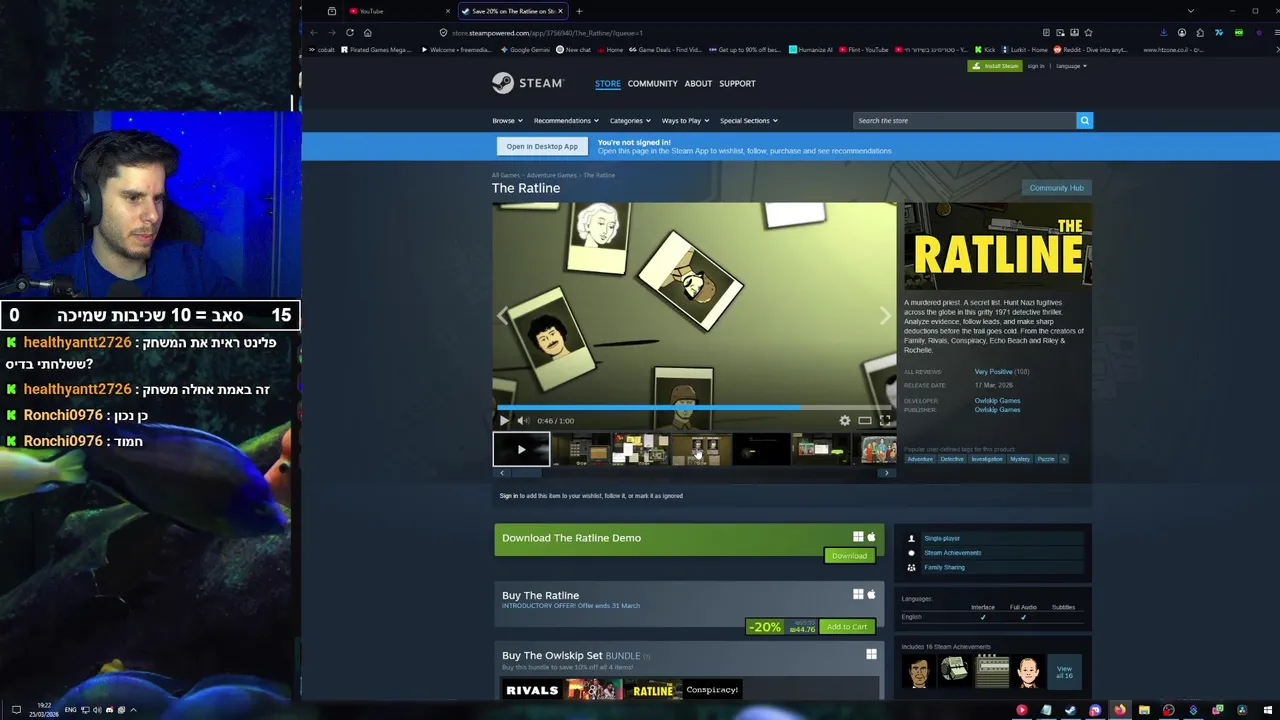
Task: Mute the trailer volume icon
Action: pyautogui.click(x=523, y=421)
